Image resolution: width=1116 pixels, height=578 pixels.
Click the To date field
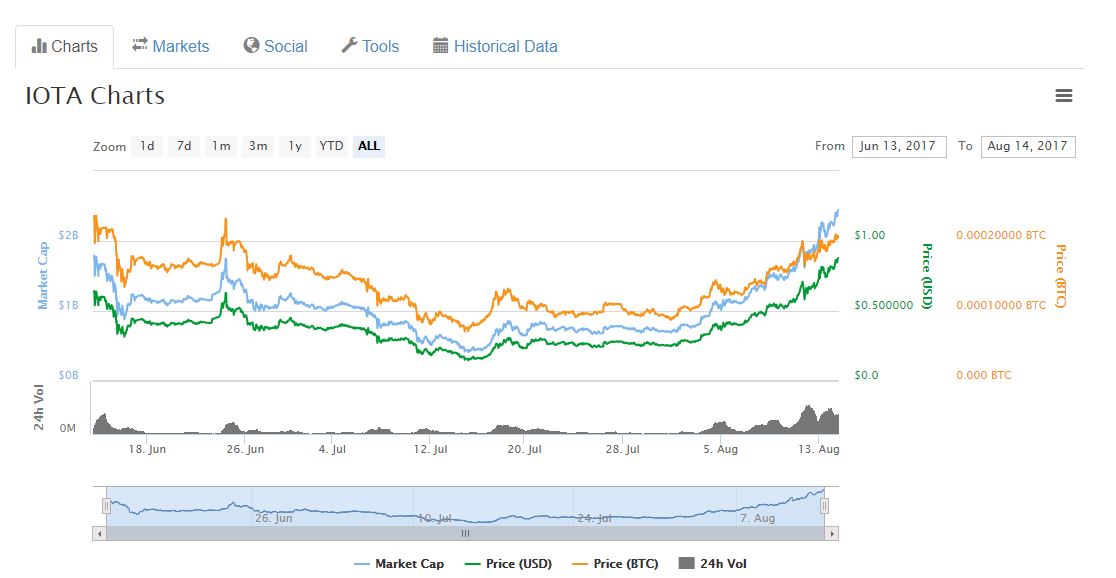tap(1028, 147)
